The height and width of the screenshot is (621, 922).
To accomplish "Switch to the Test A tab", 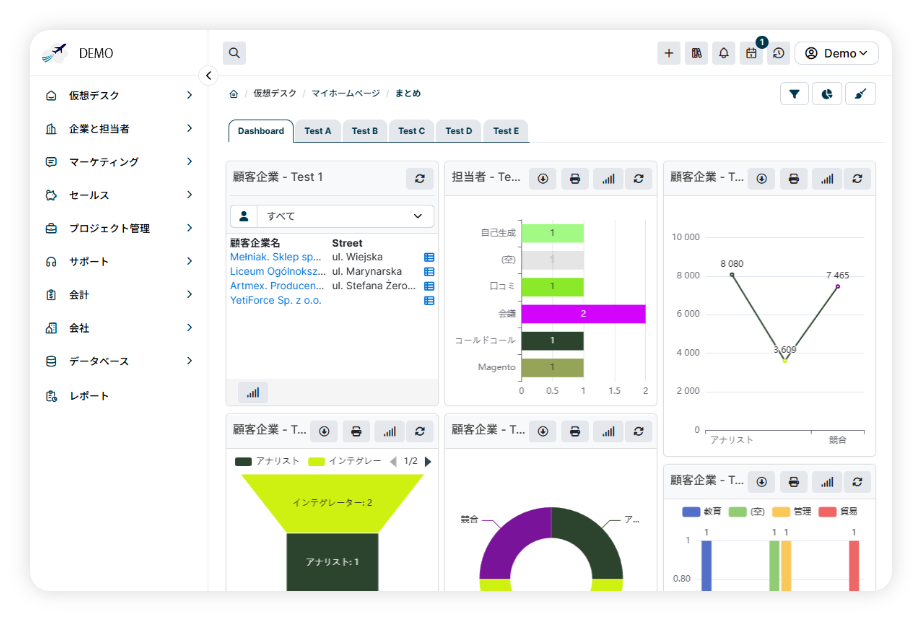I will coord(317,131).
